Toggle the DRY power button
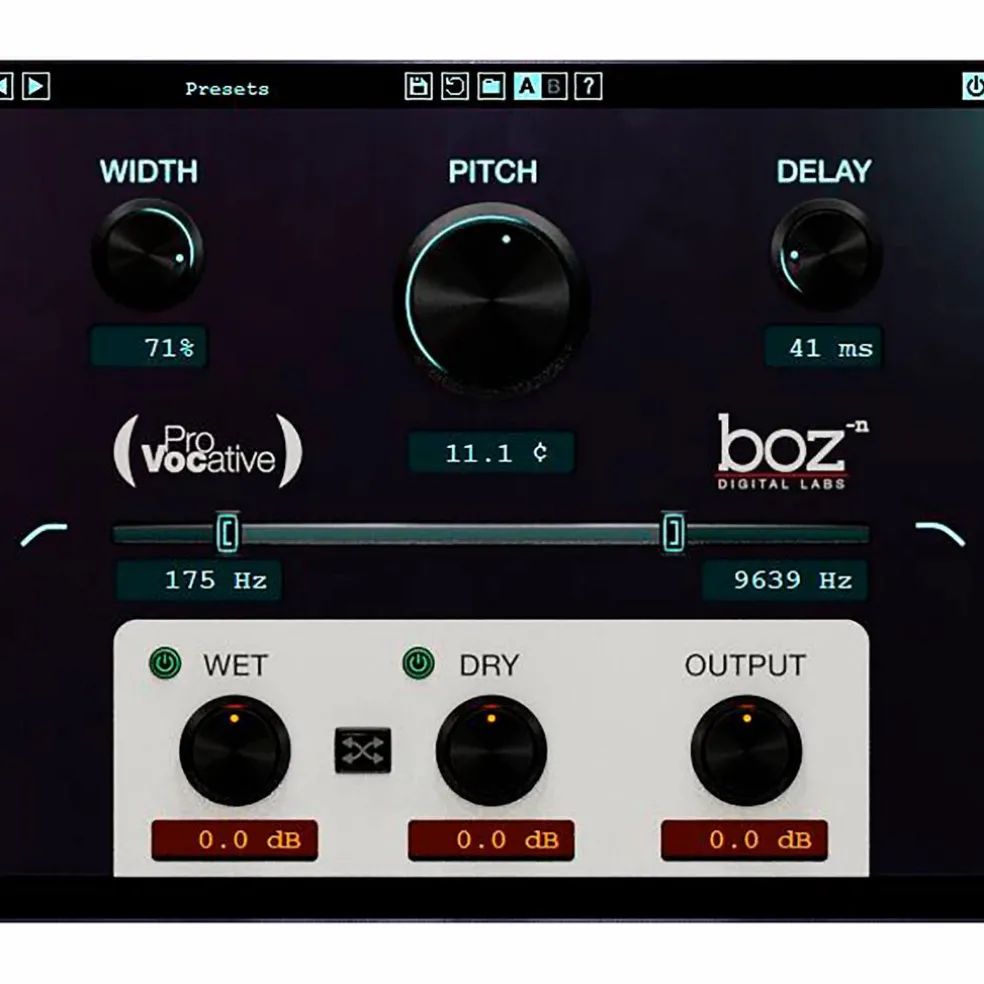The width and height of the screenshot is (984, 984). pyautogui.click(x=419, y=663)
